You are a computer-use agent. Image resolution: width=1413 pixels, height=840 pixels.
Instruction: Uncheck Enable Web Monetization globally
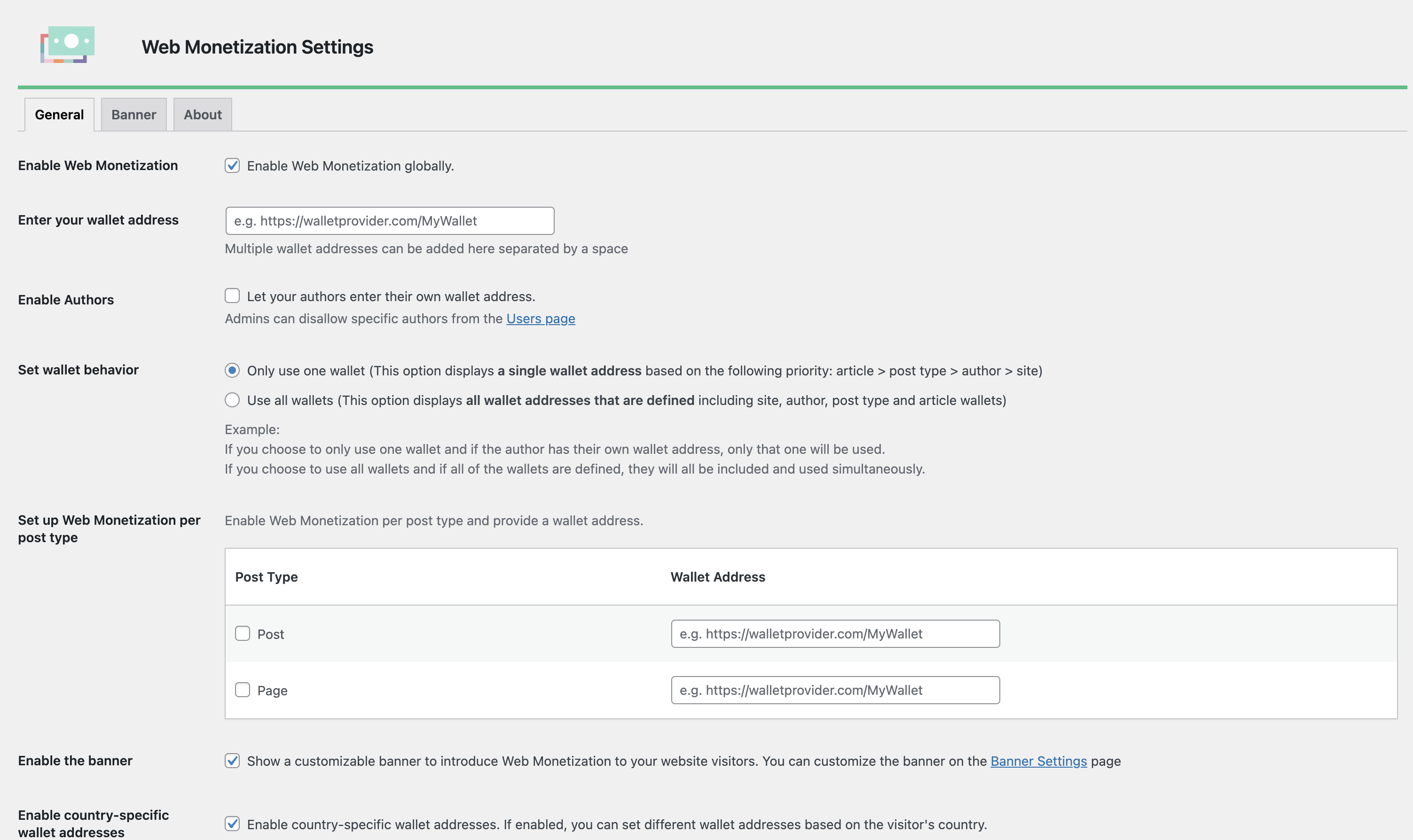tap(232, 166)
